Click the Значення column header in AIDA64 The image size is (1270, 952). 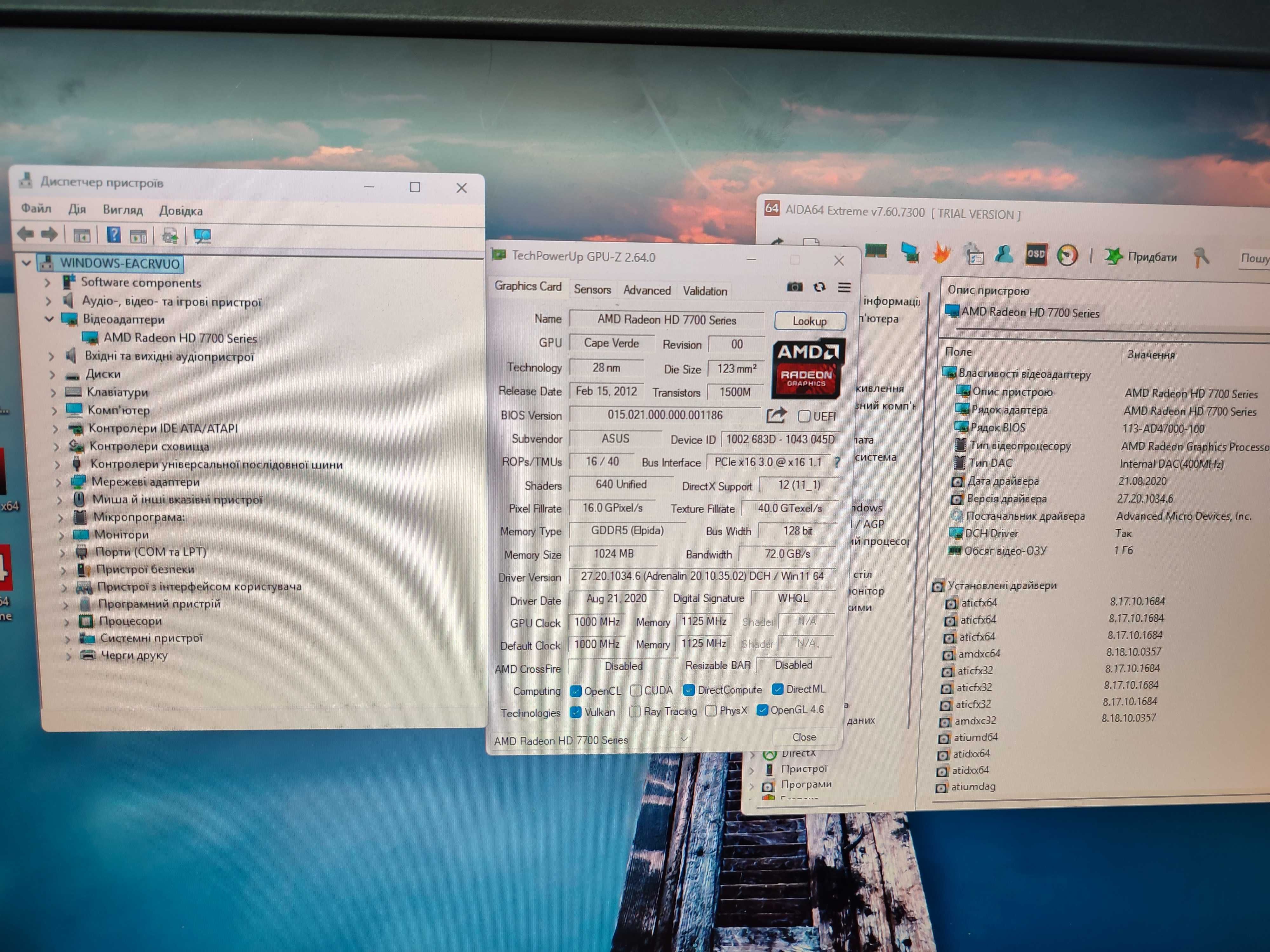tap(1151, 355)
